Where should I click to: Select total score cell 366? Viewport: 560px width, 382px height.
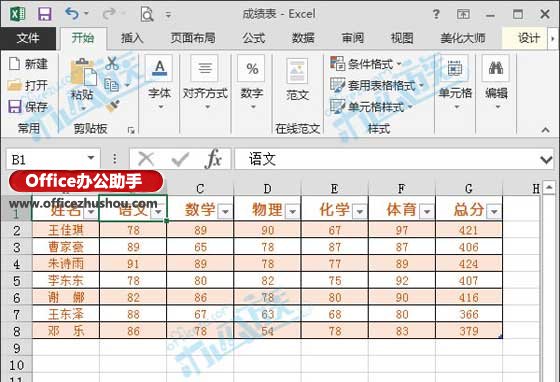click(469, 314)
